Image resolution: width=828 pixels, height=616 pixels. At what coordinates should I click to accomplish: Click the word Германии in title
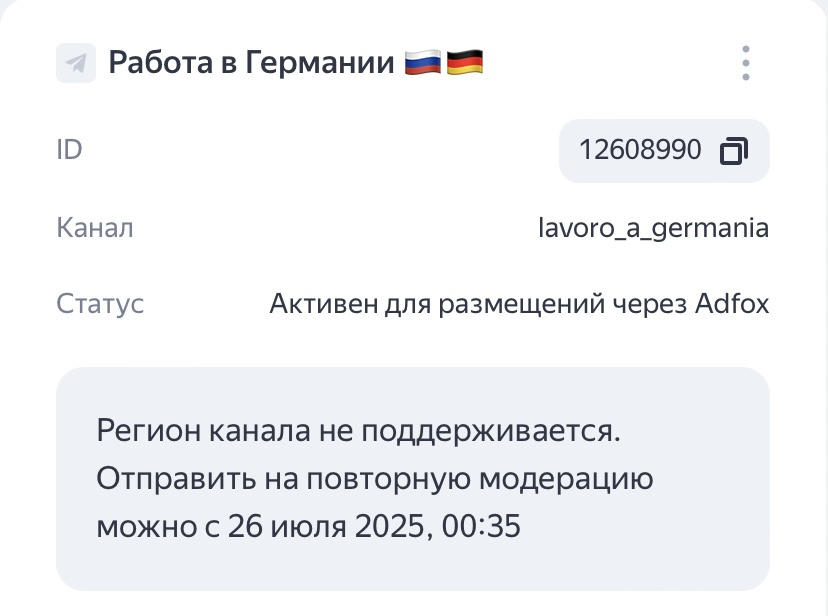(x=319, y=63)
